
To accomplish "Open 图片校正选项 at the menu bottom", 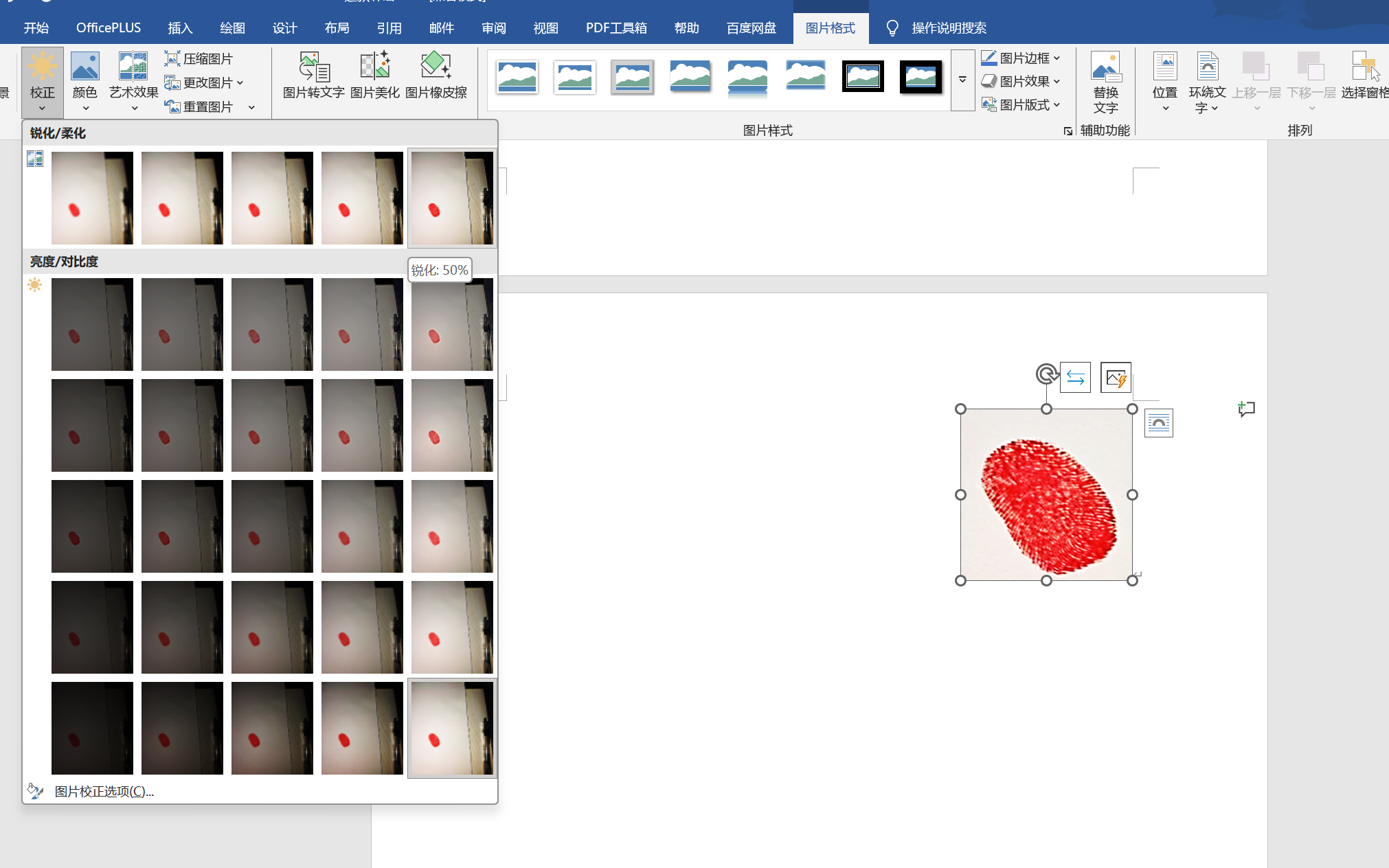I will point(104,791).
